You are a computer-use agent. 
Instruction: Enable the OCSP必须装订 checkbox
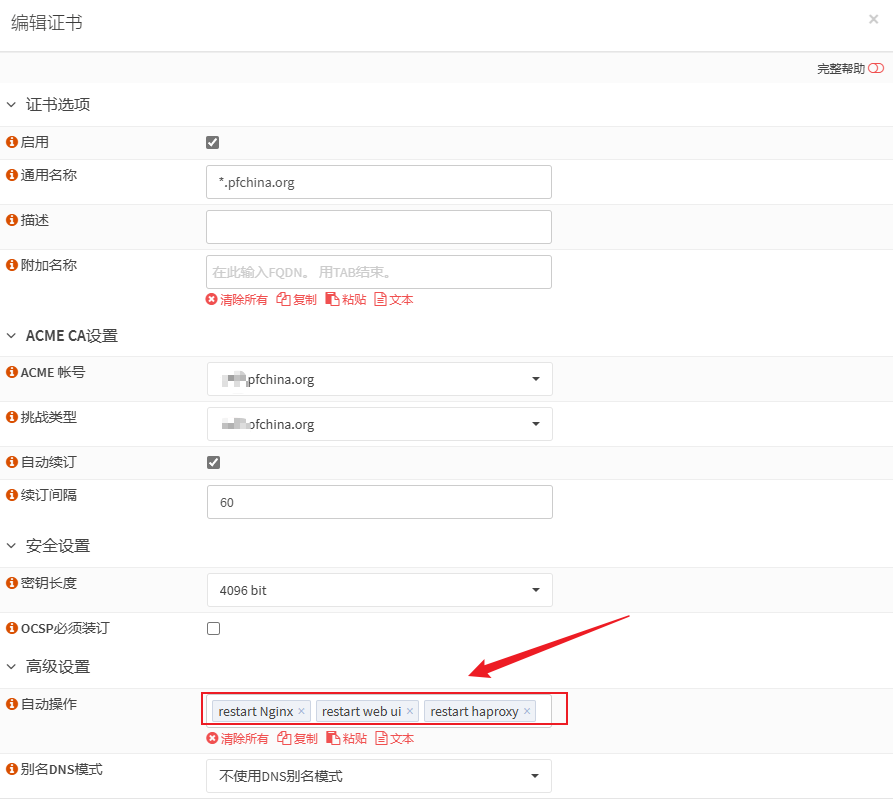[212, 629]
